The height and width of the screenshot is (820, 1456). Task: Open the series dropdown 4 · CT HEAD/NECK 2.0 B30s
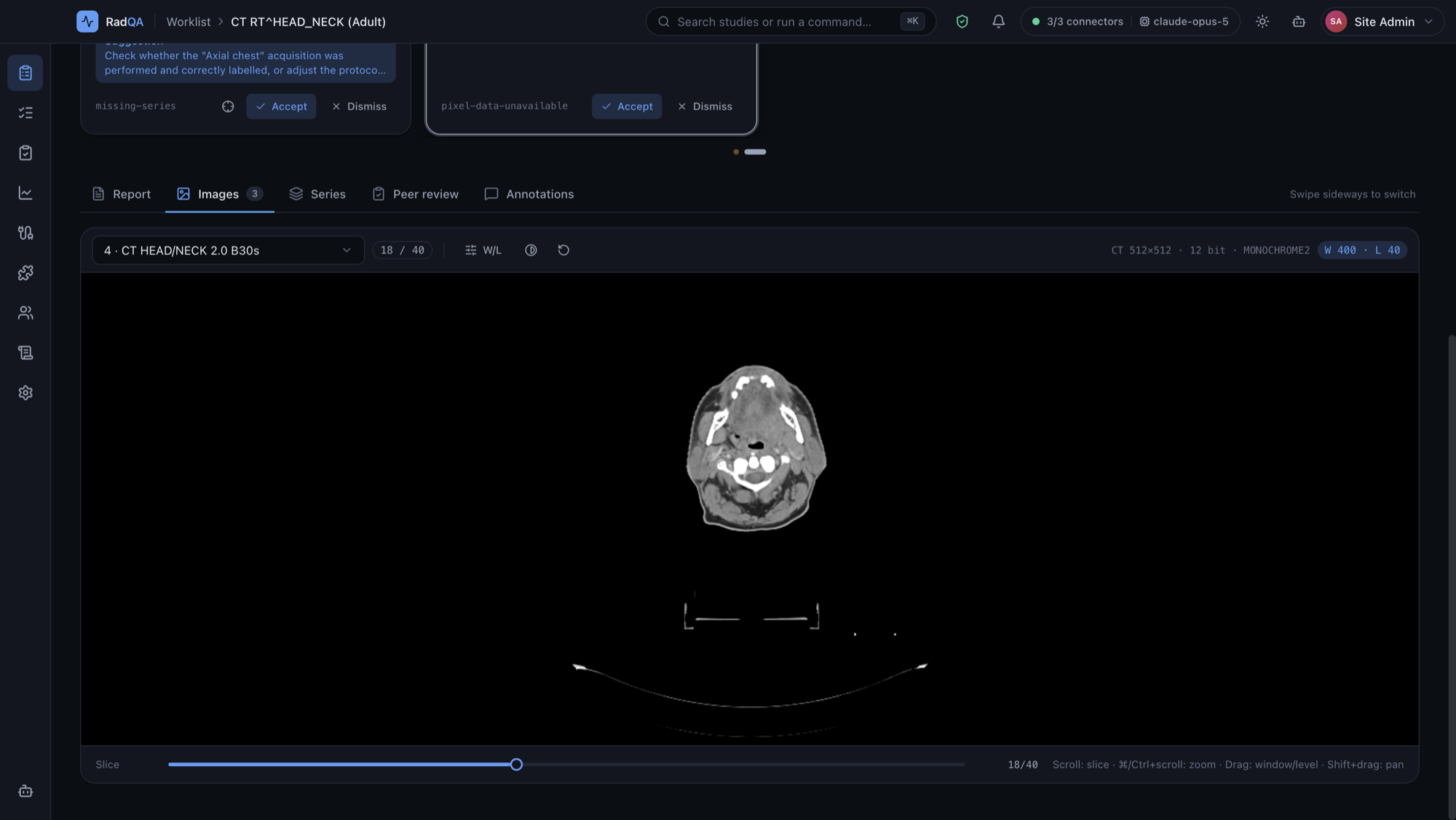(x=228, y=250)
